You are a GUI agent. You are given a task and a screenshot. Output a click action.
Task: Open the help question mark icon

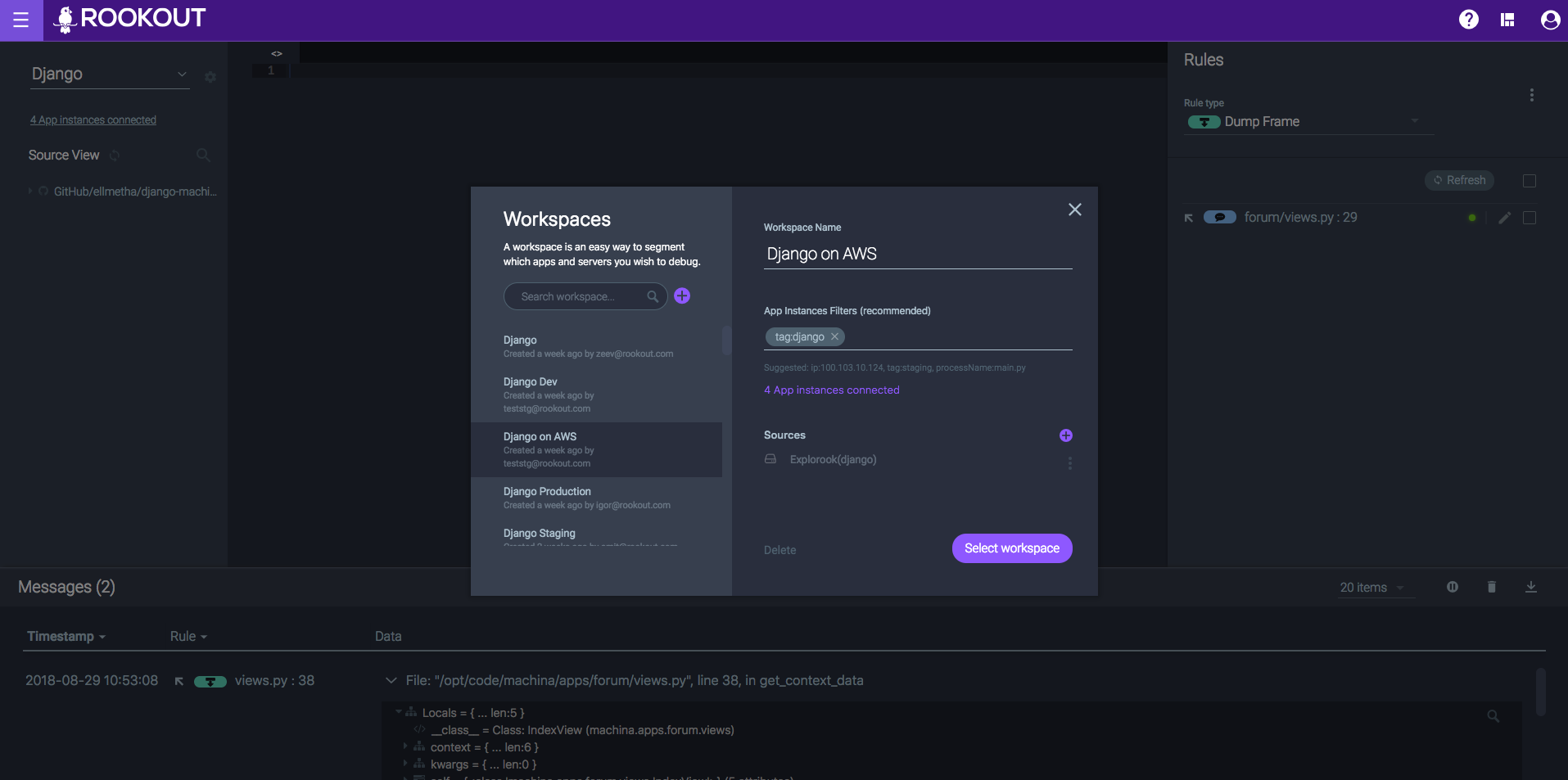[1468, 20]
